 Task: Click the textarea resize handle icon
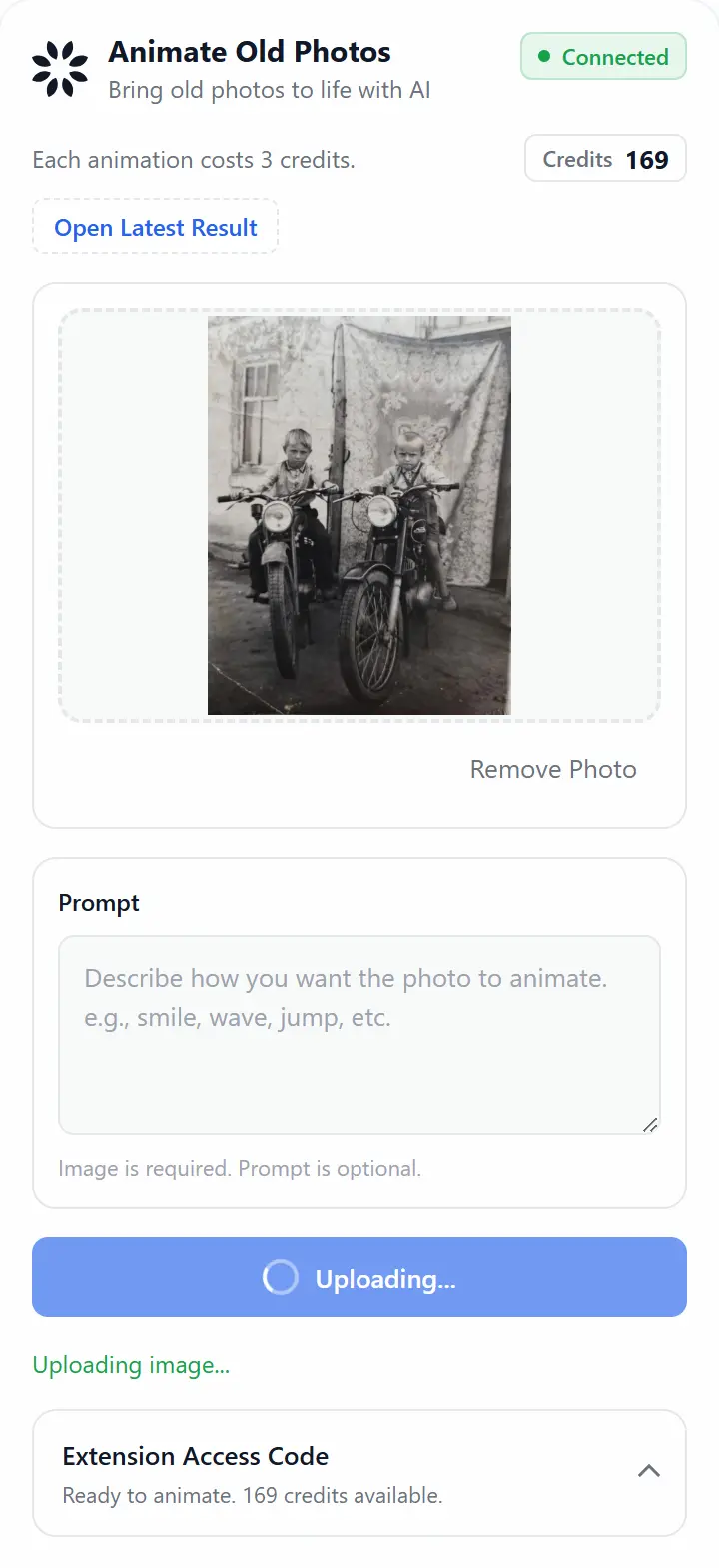(650, 1125)
